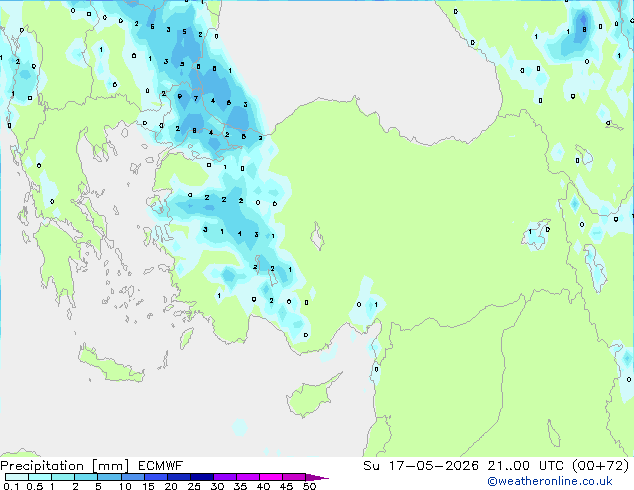
Task: Click Lake Tuz outline in central Turkey
Action: pyautogui.click(x=317, y=236)
